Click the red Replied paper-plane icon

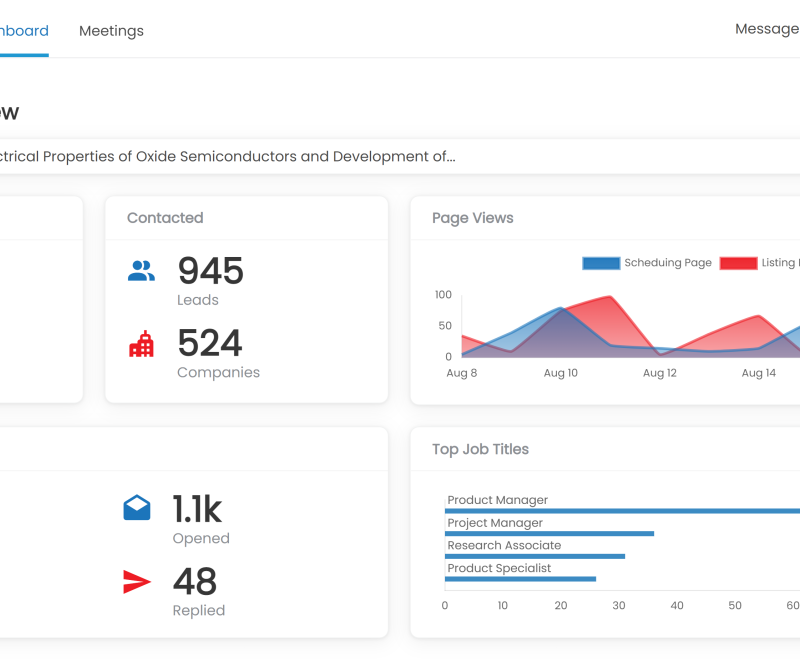[137, 582]
